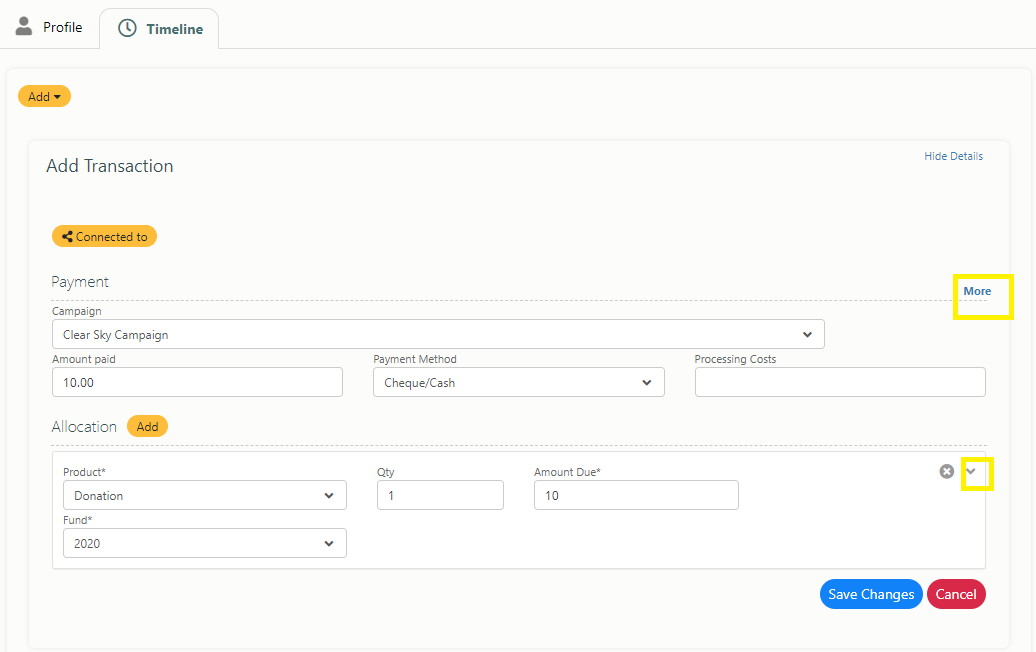Click the Add button beside Allocation
The height and width of the screenshot is (652, 1036).
[147, 427]
